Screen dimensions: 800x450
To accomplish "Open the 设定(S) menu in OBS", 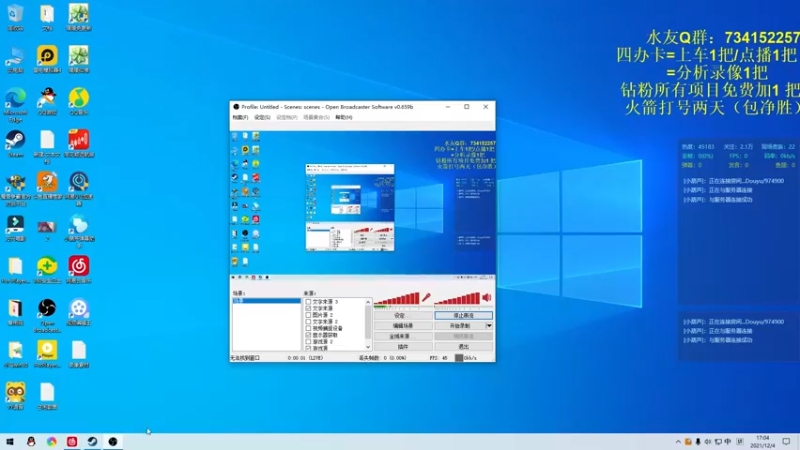I will click(262, 117).
